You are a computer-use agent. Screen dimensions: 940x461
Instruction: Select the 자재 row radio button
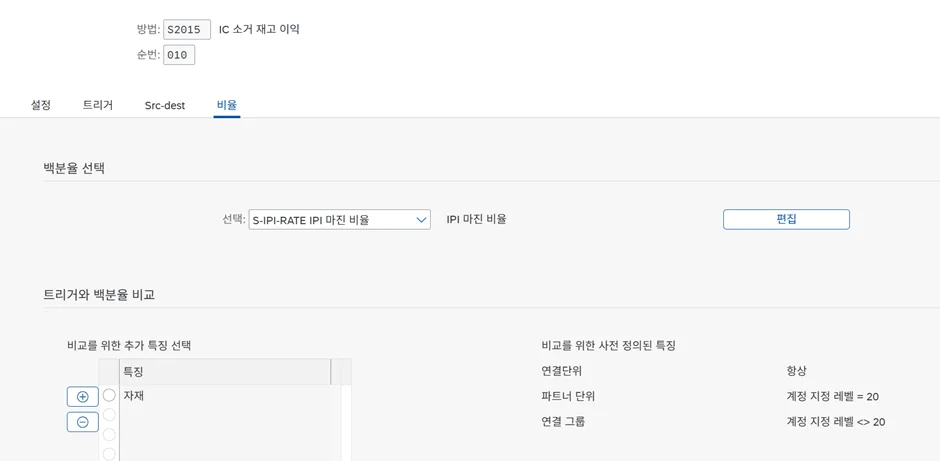[109, 396]
